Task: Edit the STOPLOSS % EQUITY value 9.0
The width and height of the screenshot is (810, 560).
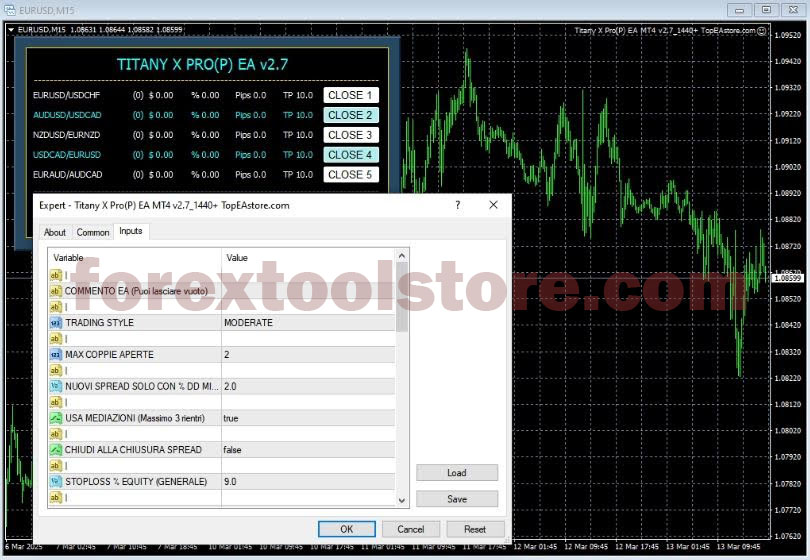Action: coord(308,481)
